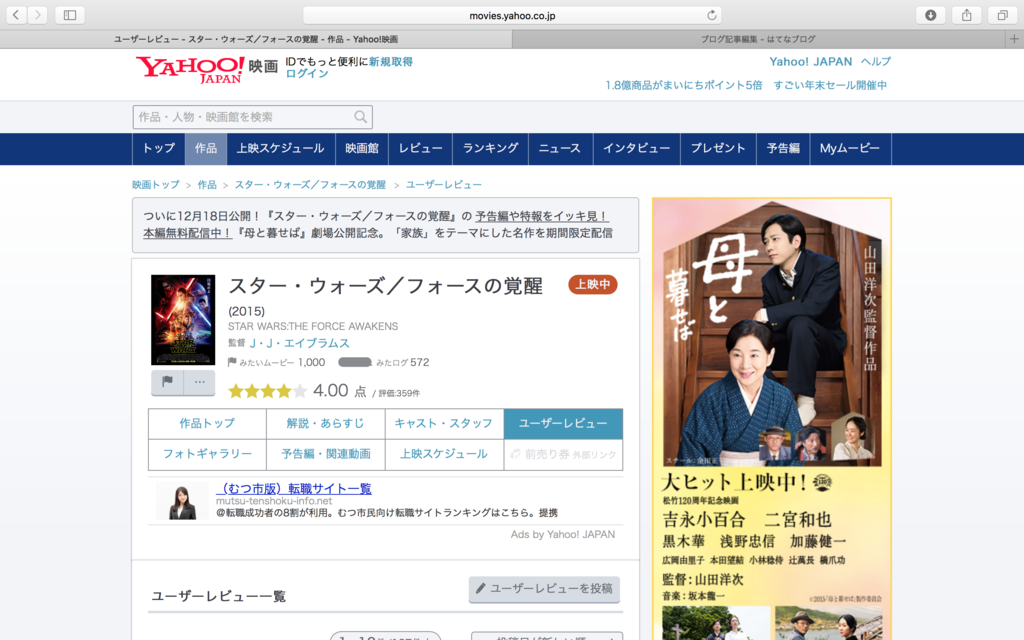Click the すごい年末セール開催中 link

830,85
